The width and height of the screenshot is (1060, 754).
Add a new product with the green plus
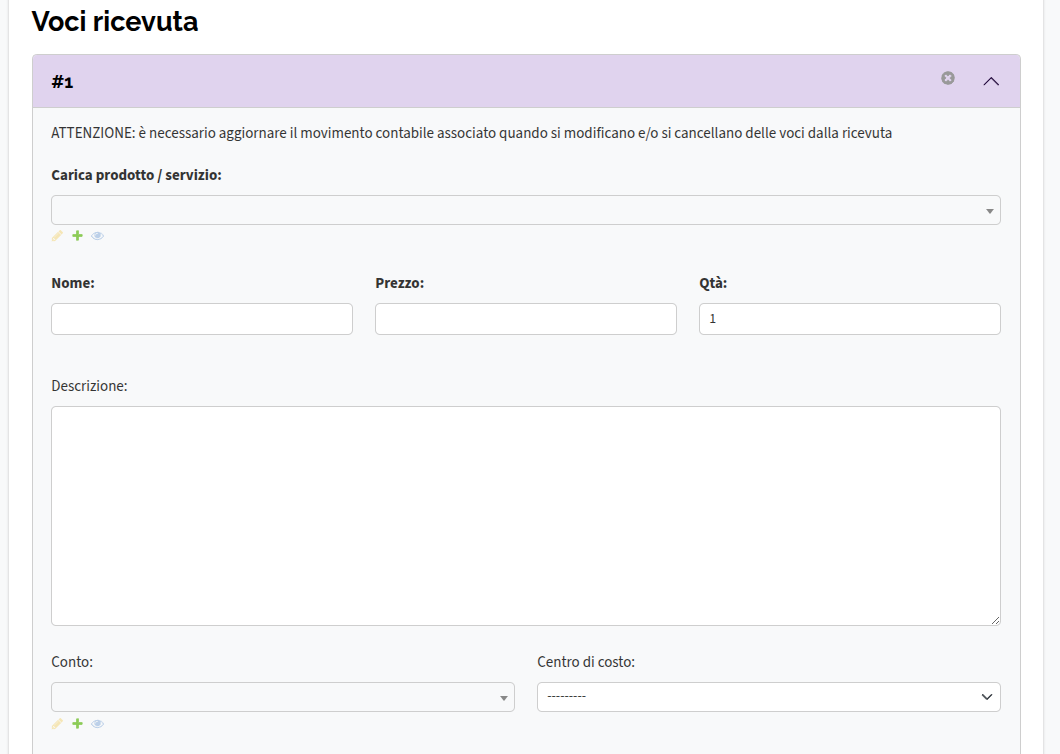coord(78,236)
